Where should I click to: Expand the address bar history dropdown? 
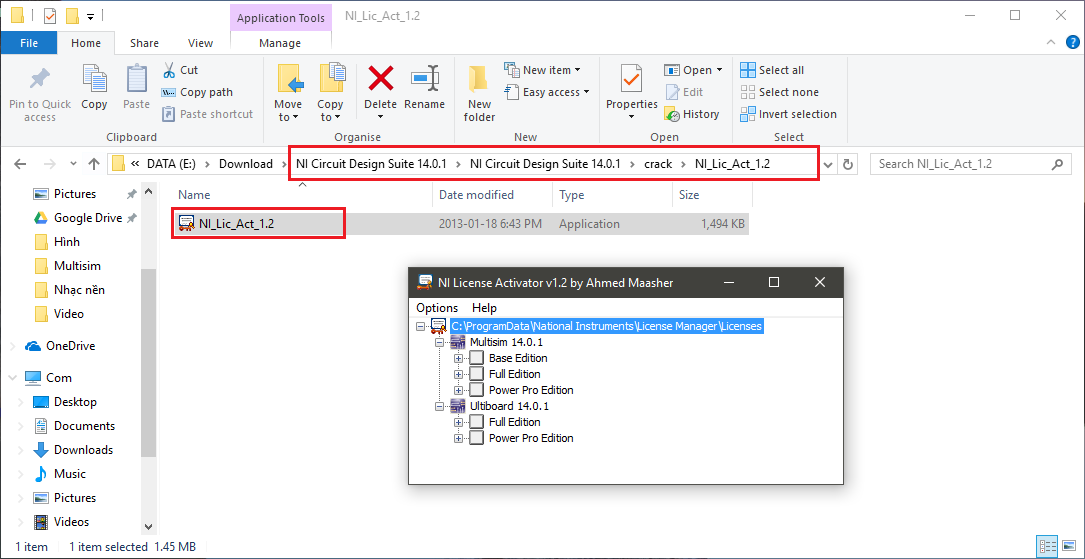(x=829, y=165)
